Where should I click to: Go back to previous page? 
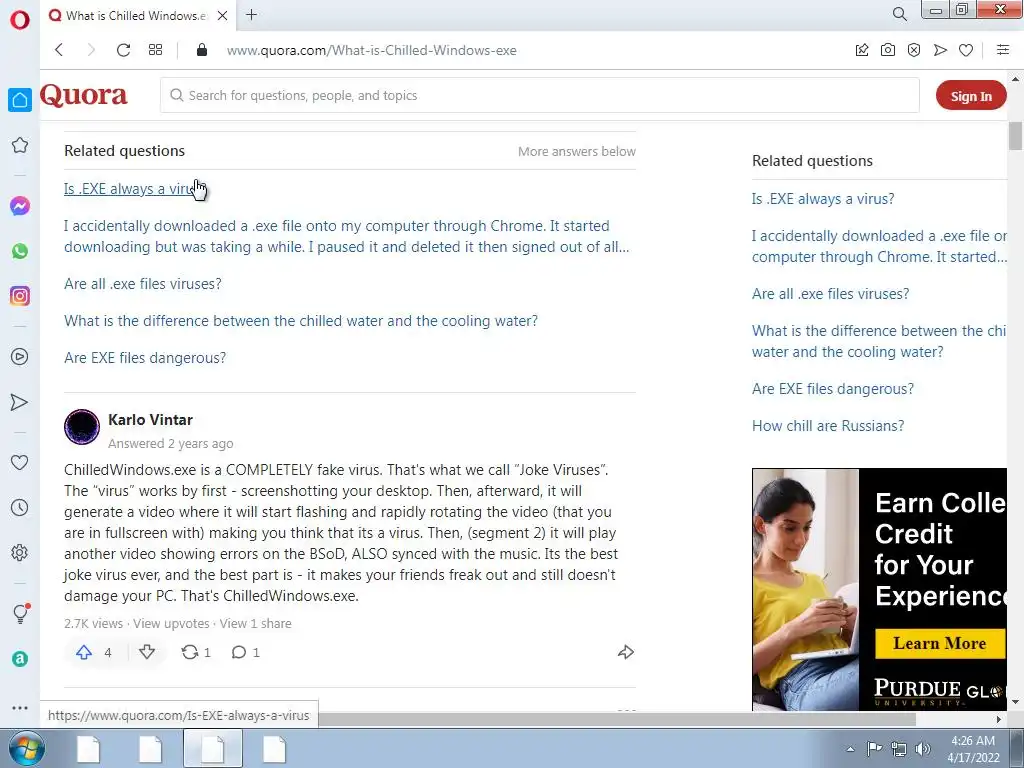[59, 50]
